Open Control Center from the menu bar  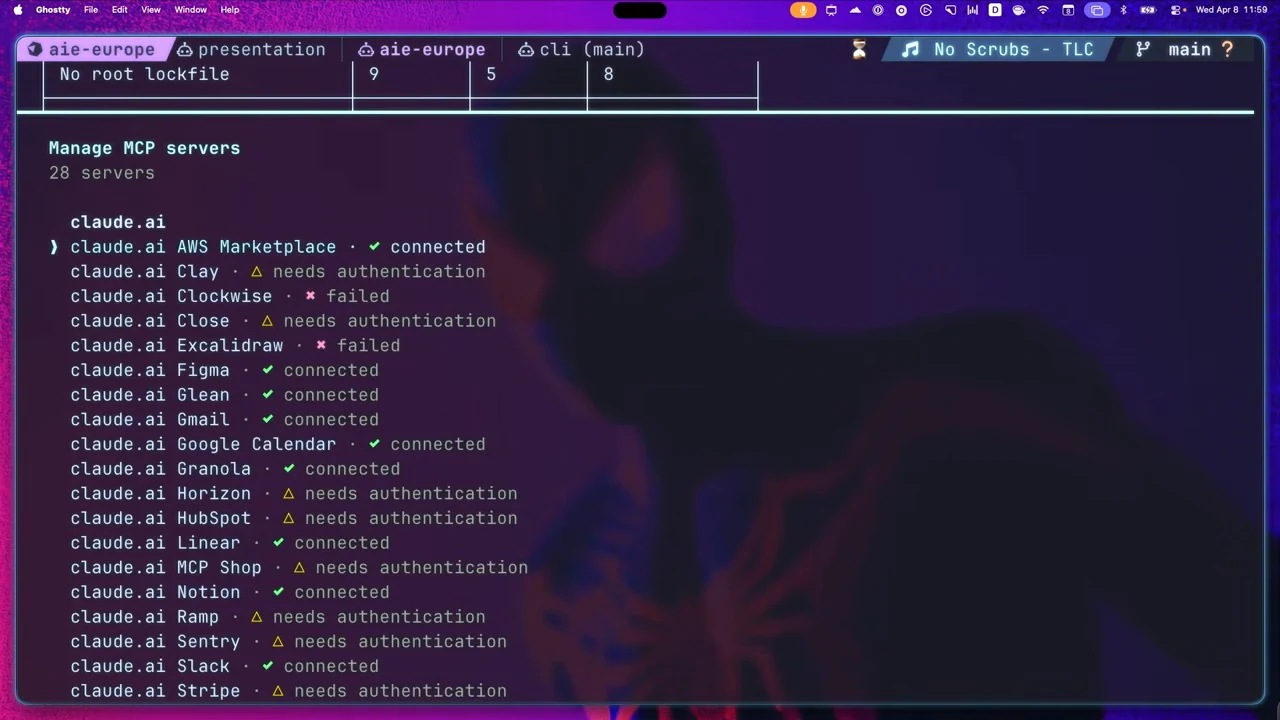coord(1175,10)
